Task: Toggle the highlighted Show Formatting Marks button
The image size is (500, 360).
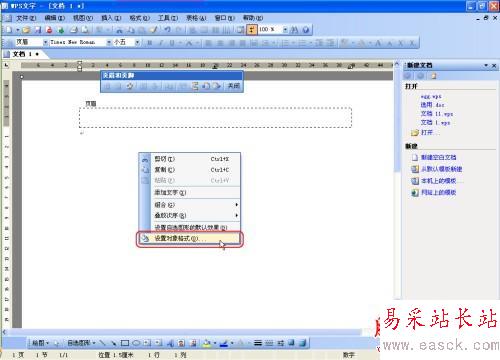Action: [252, 30]
